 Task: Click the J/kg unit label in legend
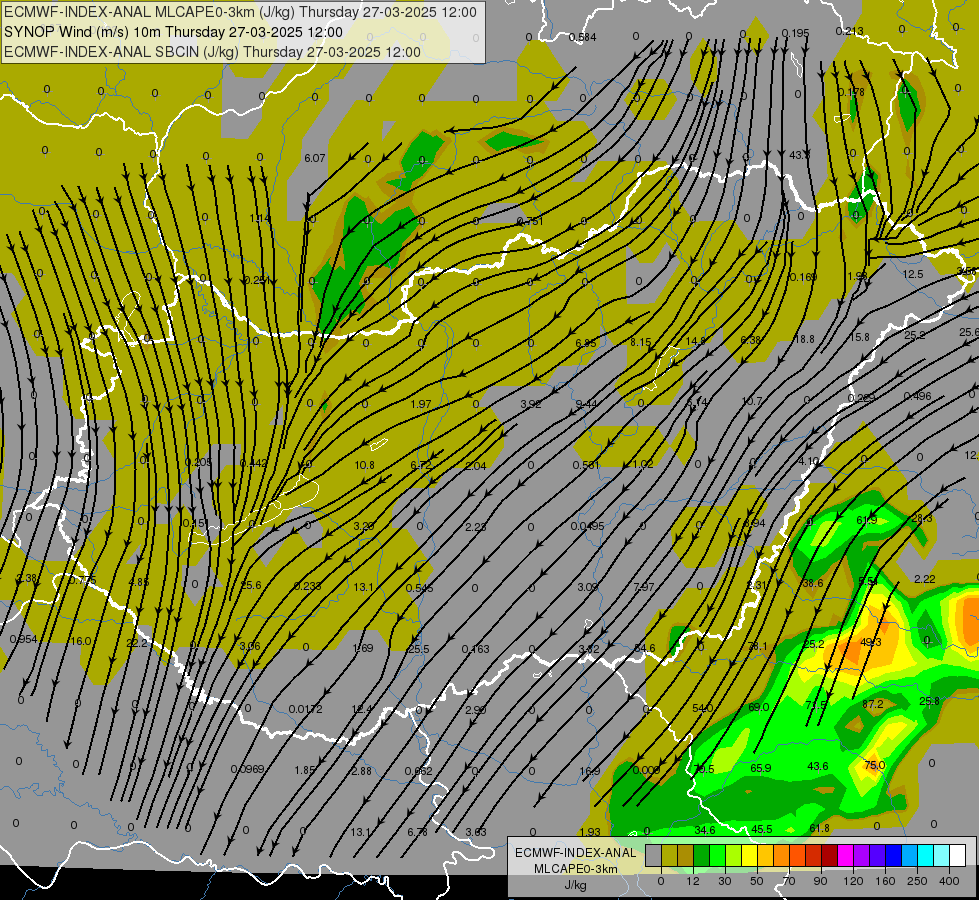(576, 885)
